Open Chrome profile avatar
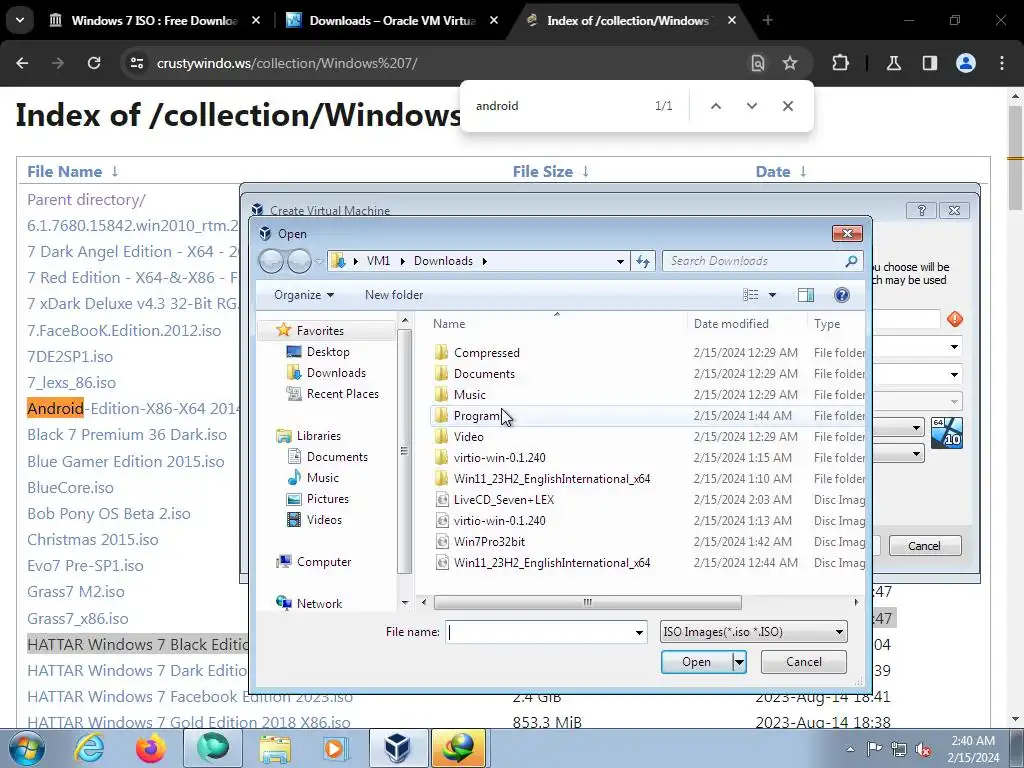 (x=966, y=63)
